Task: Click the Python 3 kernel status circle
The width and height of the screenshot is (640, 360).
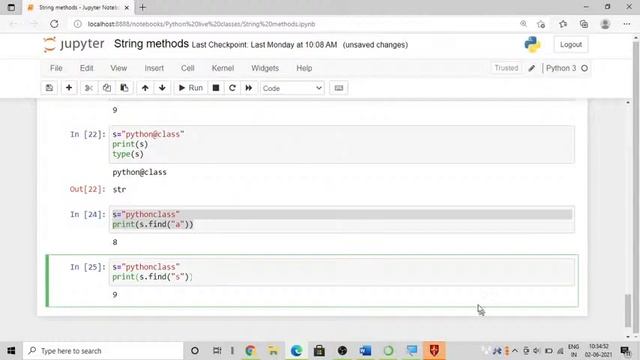Action: [584, 68]
